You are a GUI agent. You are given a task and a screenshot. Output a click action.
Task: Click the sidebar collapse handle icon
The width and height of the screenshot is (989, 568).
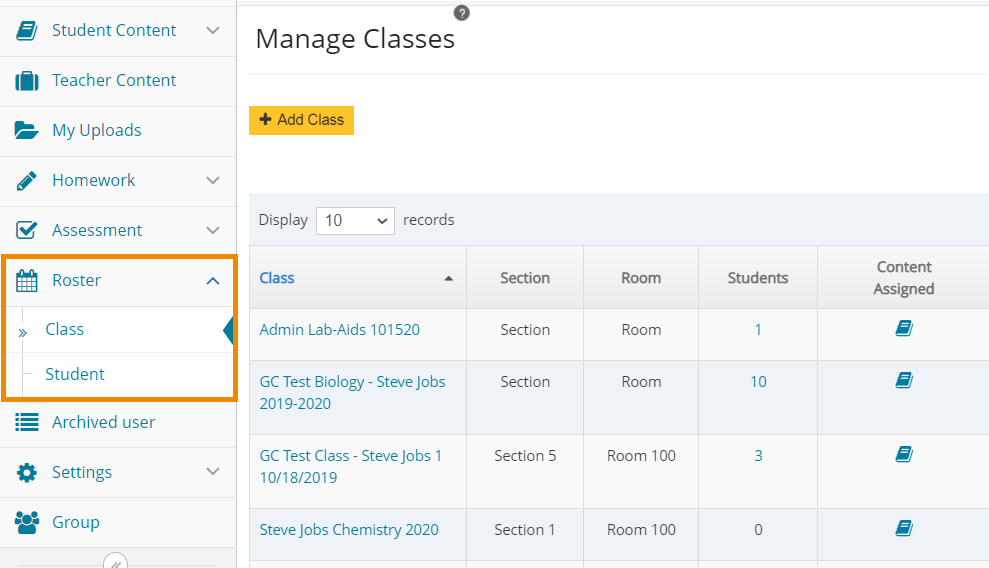[x=116, y=562]
